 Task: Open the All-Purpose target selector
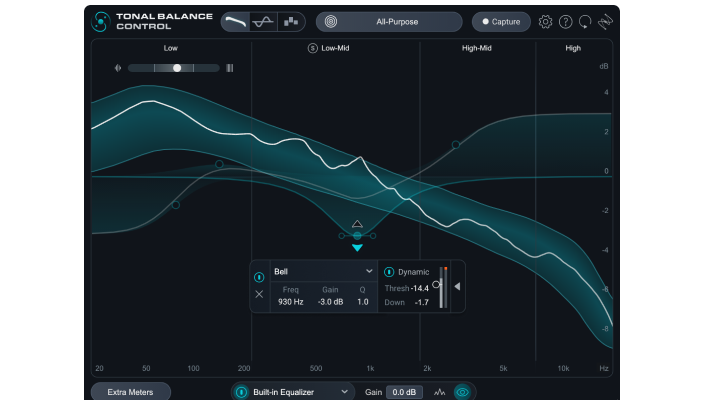[389, 21]
